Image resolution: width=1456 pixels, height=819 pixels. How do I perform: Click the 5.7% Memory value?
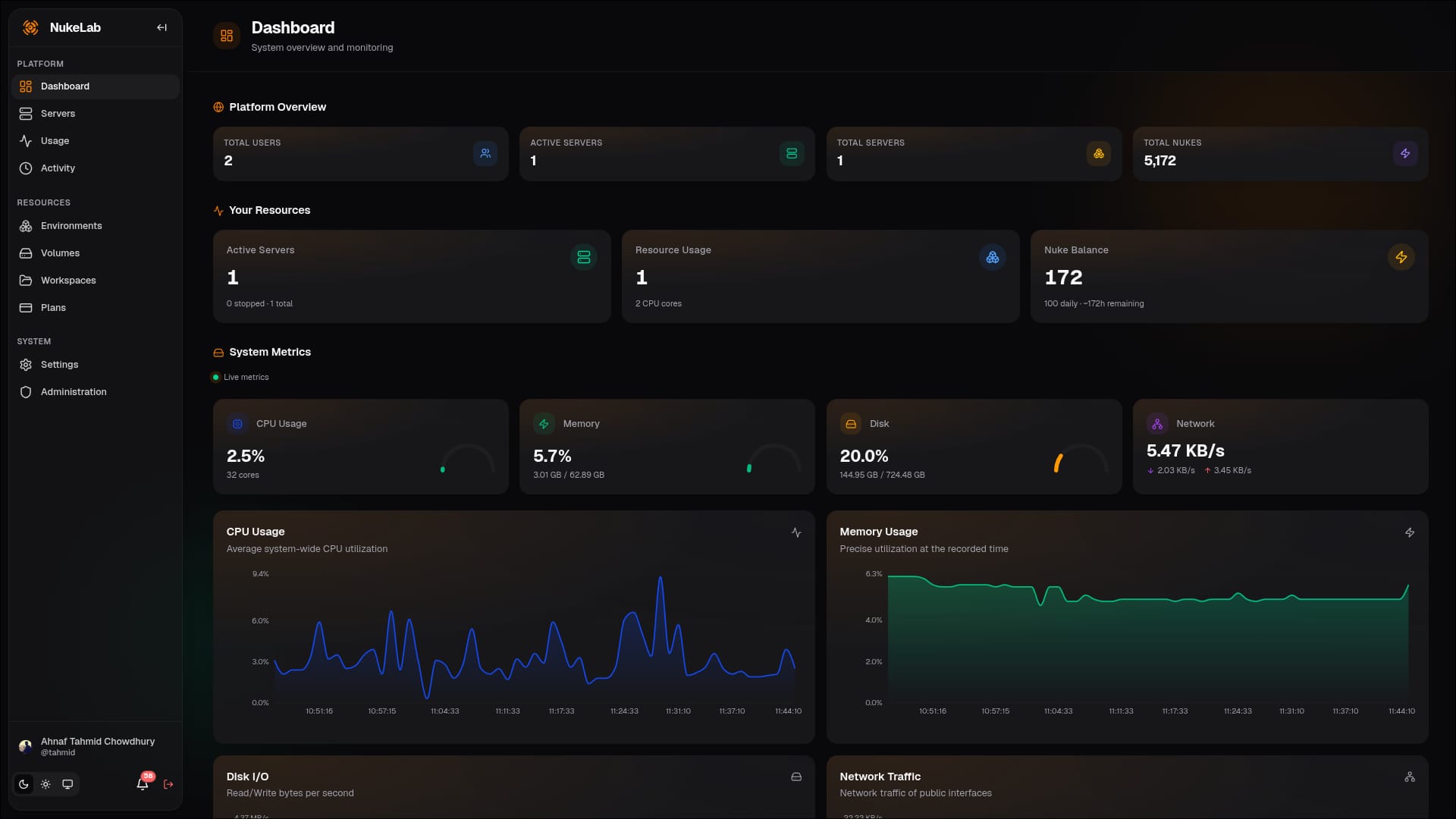[x=552, y=456]
